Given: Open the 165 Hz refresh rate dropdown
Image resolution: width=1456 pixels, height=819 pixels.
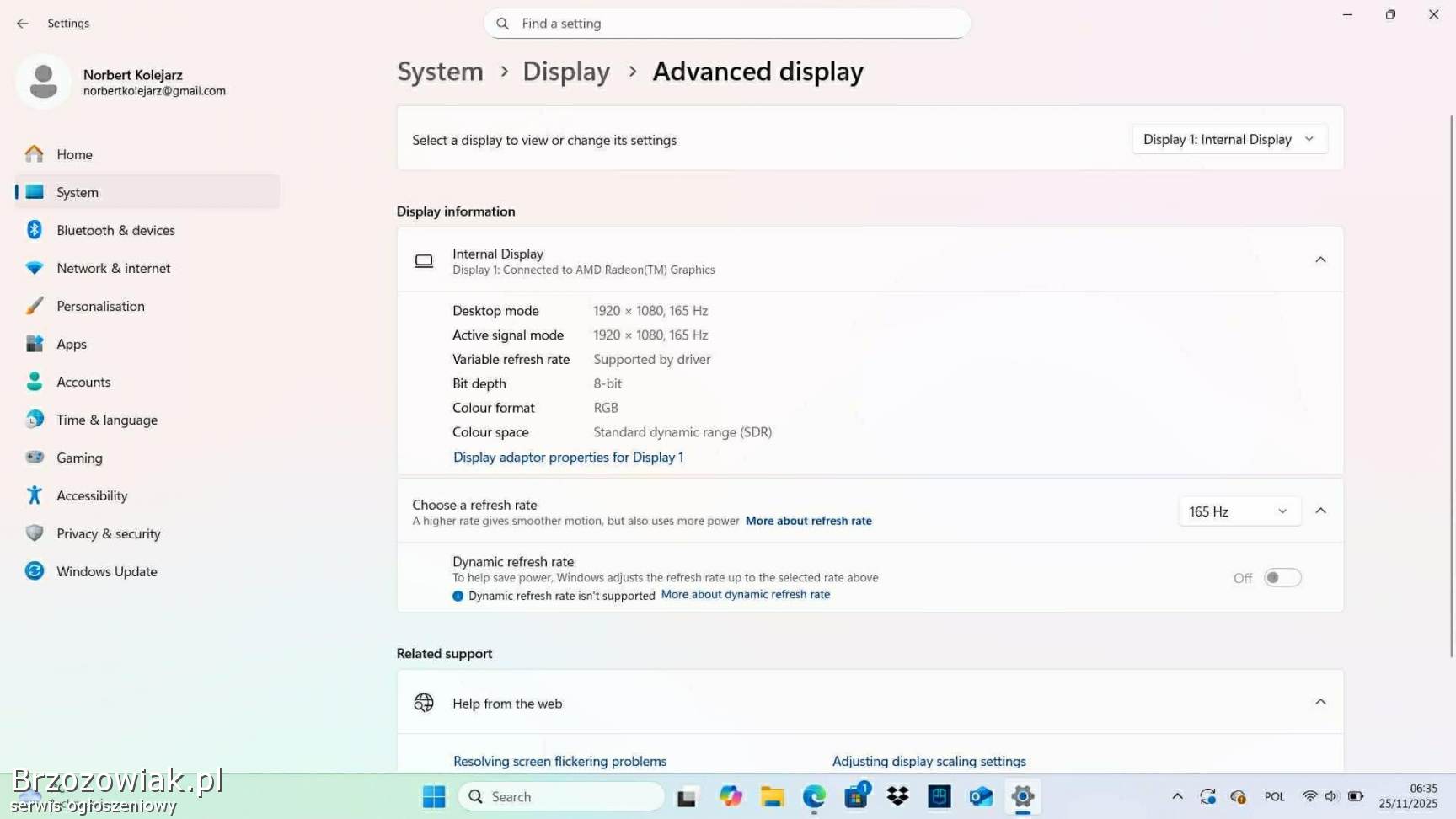Looking at the screenshot, I should click(1238, 511).
